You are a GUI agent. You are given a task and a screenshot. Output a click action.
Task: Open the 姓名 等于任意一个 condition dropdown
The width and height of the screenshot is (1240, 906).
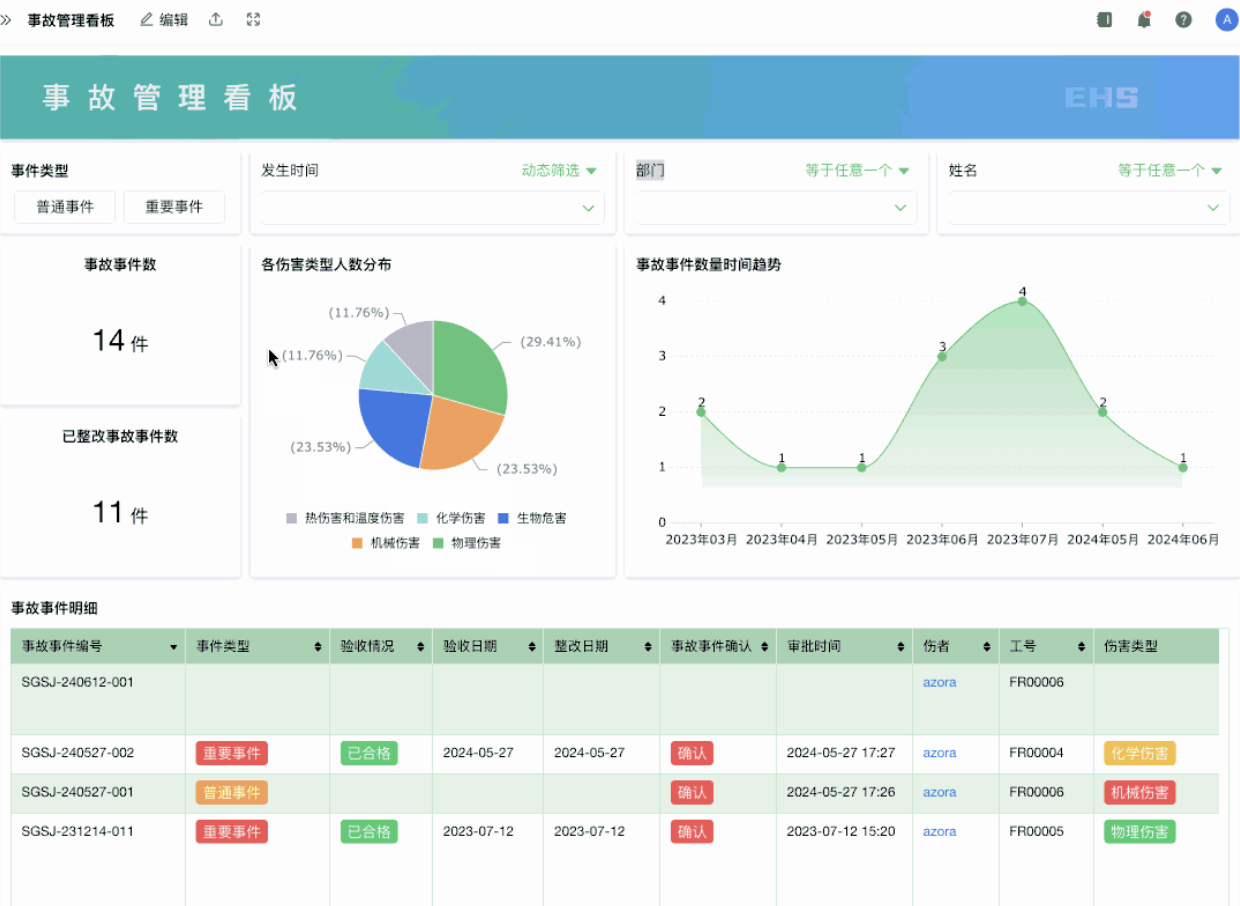(1170, 171)
